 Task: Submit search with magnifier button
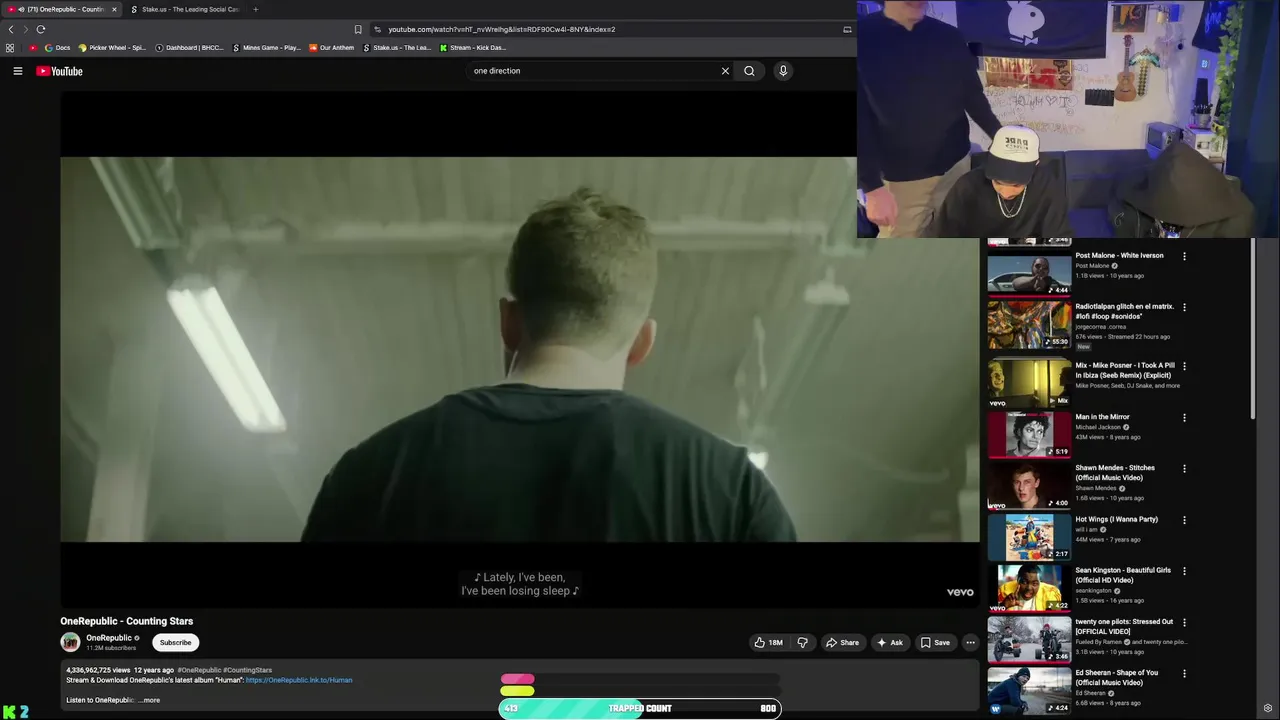click(749, 71)
